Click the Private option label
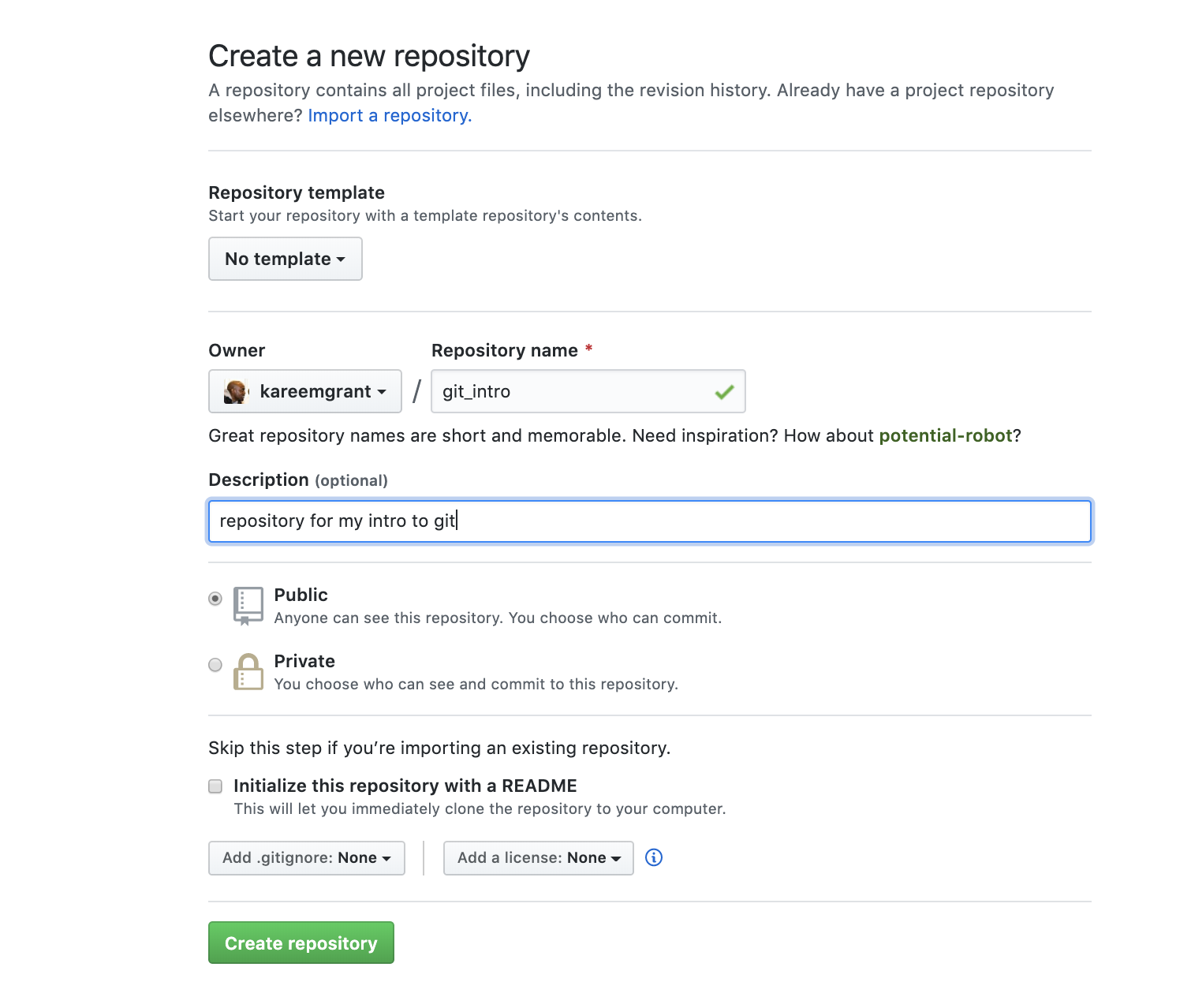The height and width of the screenshot is (1008, 1191). tap(304, 662)
